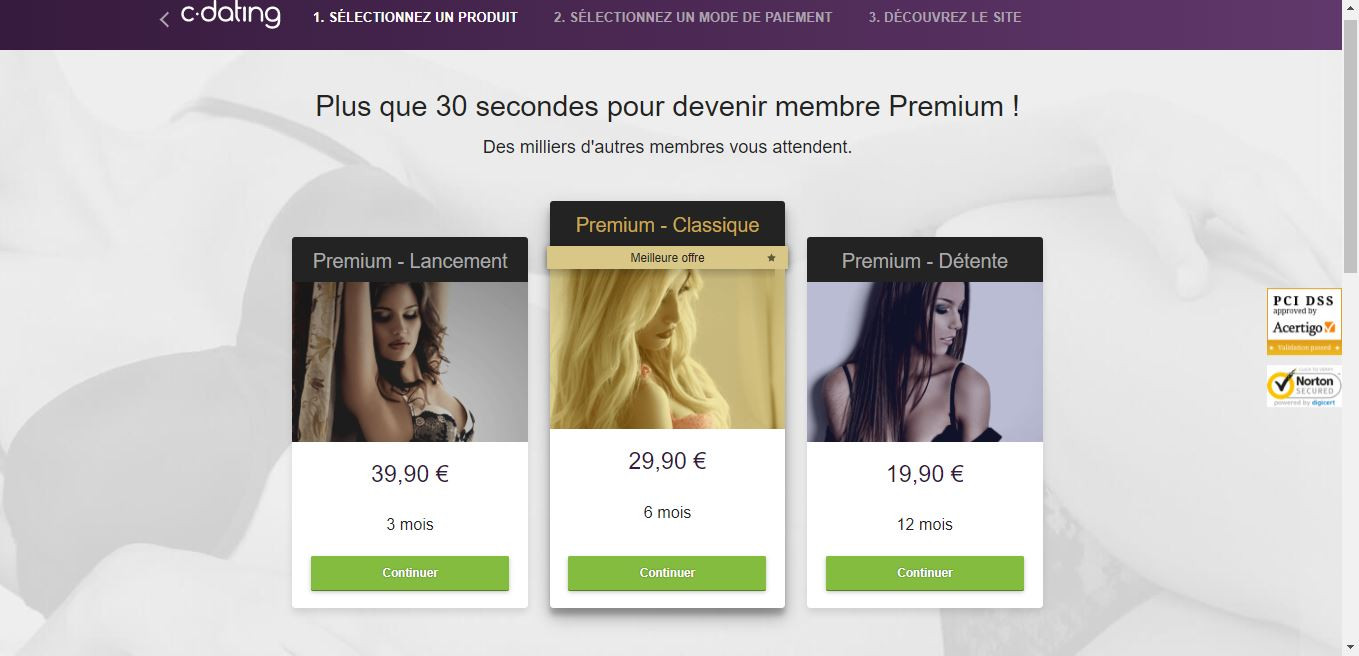Continue with the 3 mois Lancement plan
Image resolution: width=1359 pixels, height=656 pixels.
coord(410,573)
